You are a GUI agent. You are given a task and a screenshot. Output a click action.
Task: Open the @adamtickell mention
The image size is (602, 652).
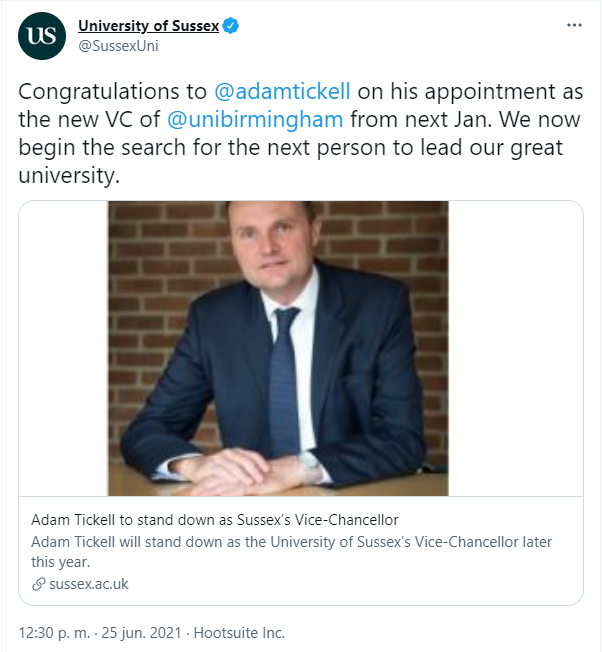click(x=282, y=91)
